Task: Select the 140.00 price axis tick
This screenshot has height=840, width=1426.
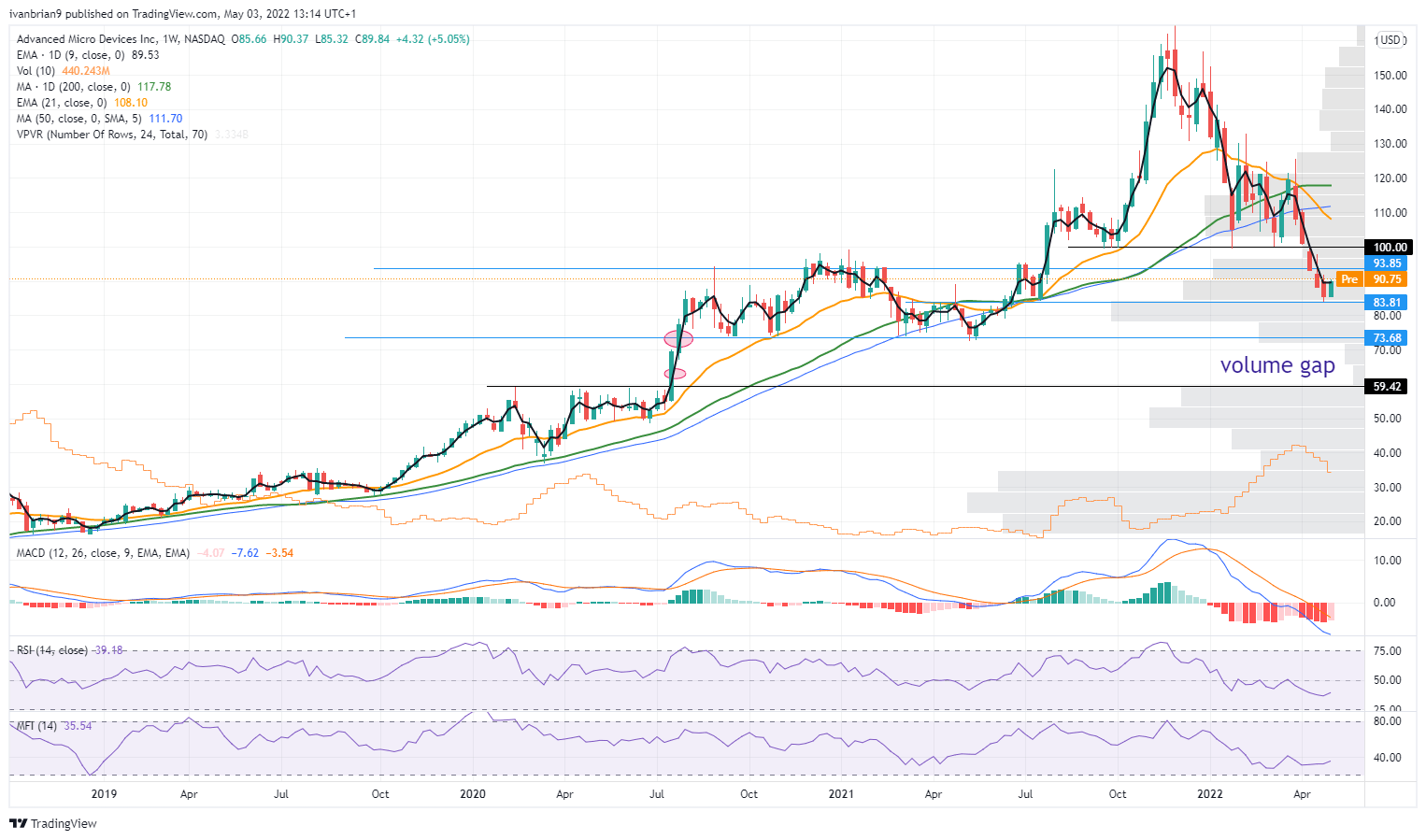Action: [x=1390, y=109]
